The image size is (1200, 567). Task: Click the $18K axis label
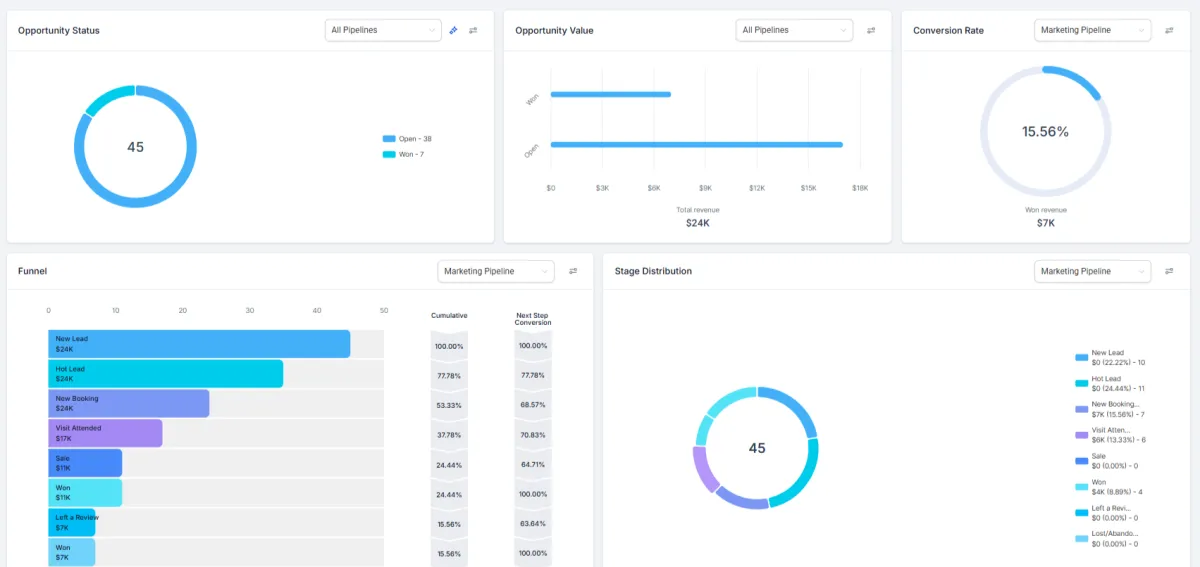tap(860, 188)
